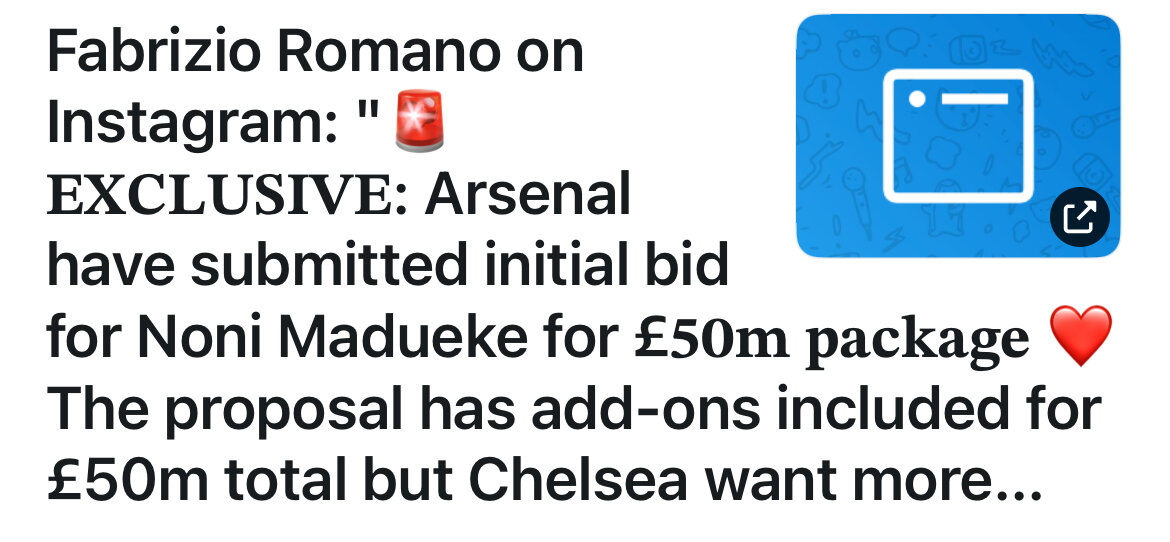Click the 'have submitted initial bid' line
This screenshot has height=542, width=1170.
pos(387,265)
